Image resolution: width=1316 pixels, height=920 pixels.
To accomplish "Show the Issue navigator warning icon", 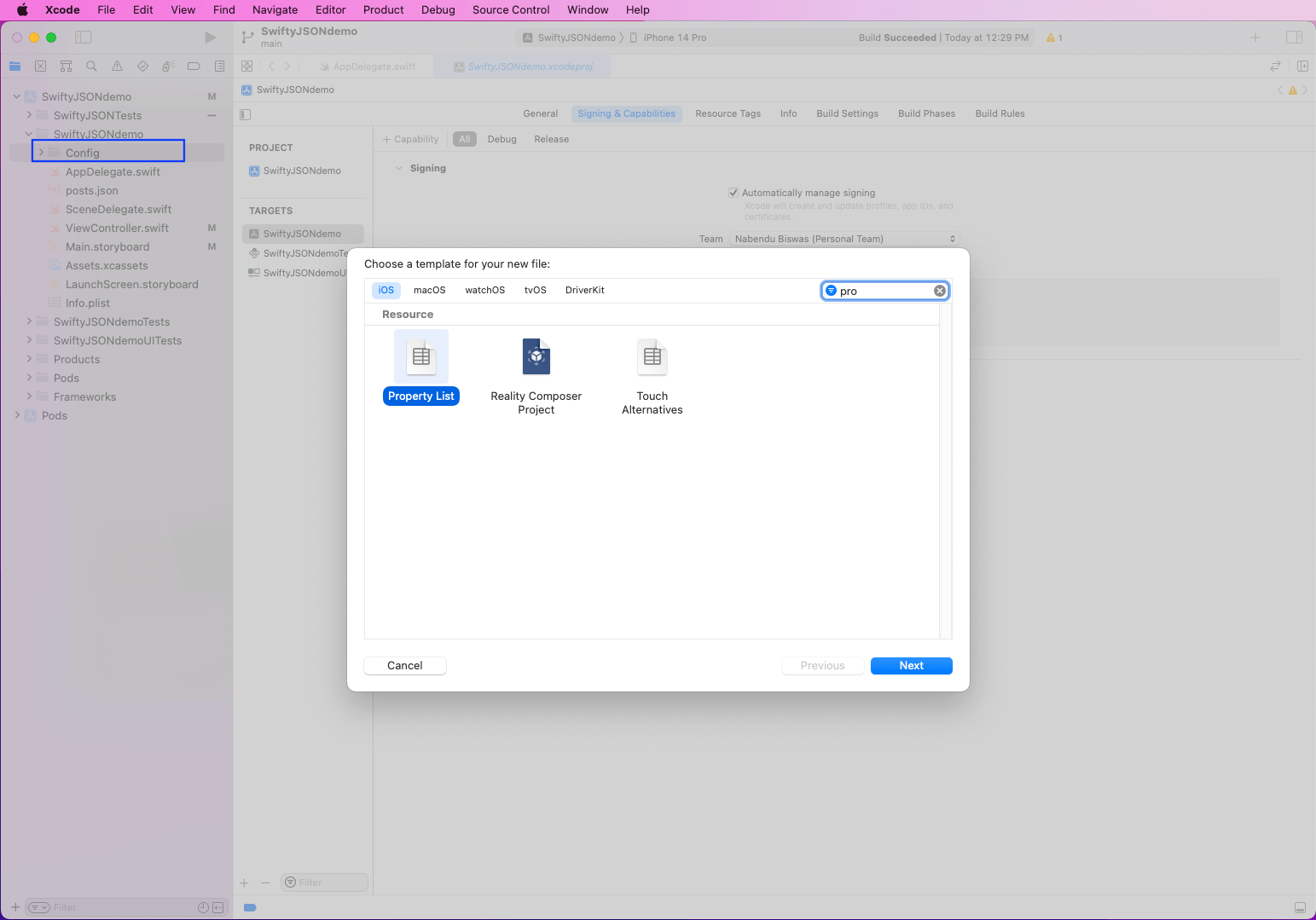I will (x=117, y=67).
